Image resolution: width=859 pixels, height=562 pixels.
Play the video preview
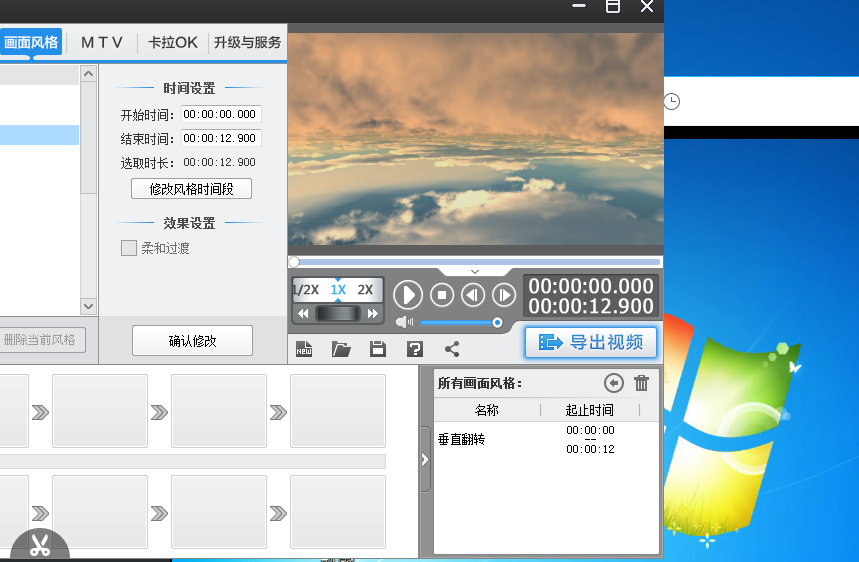(x=408, y=295)
